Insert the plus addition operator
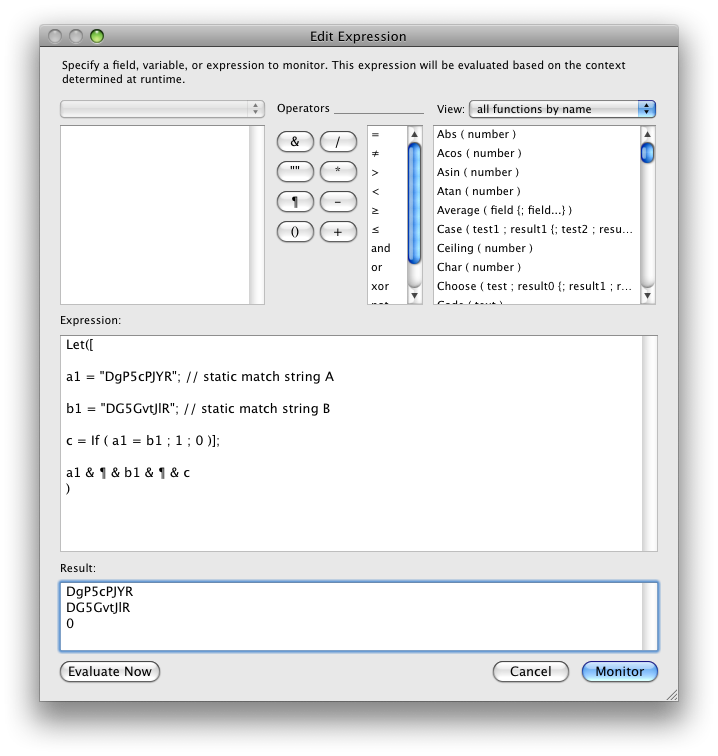718x756 pixels. tap(338, 232)
